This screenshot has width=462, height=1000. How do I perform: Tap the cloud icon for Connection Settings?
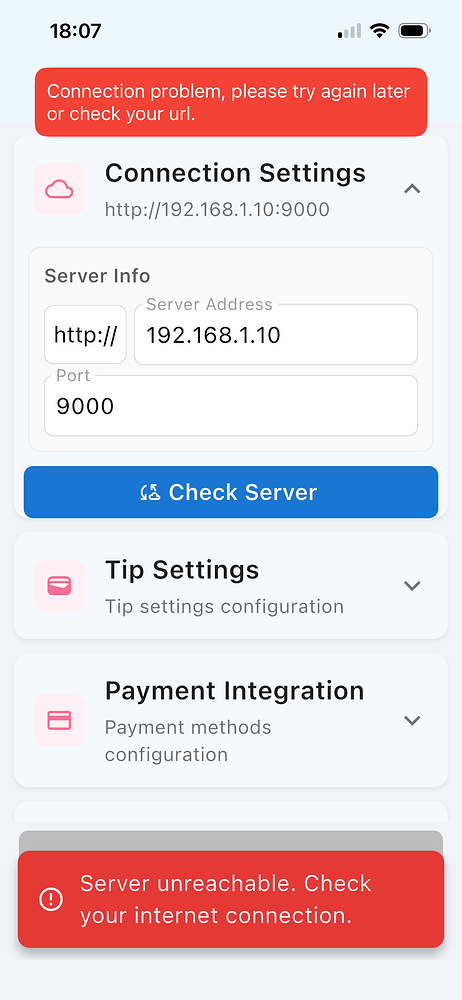[59, 189]
